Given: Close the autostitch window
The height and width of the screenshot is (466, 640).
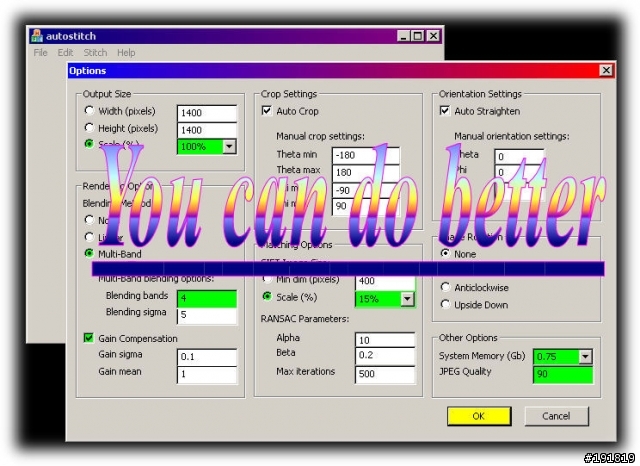Looking at the screenshot, I should coord(433,36).
